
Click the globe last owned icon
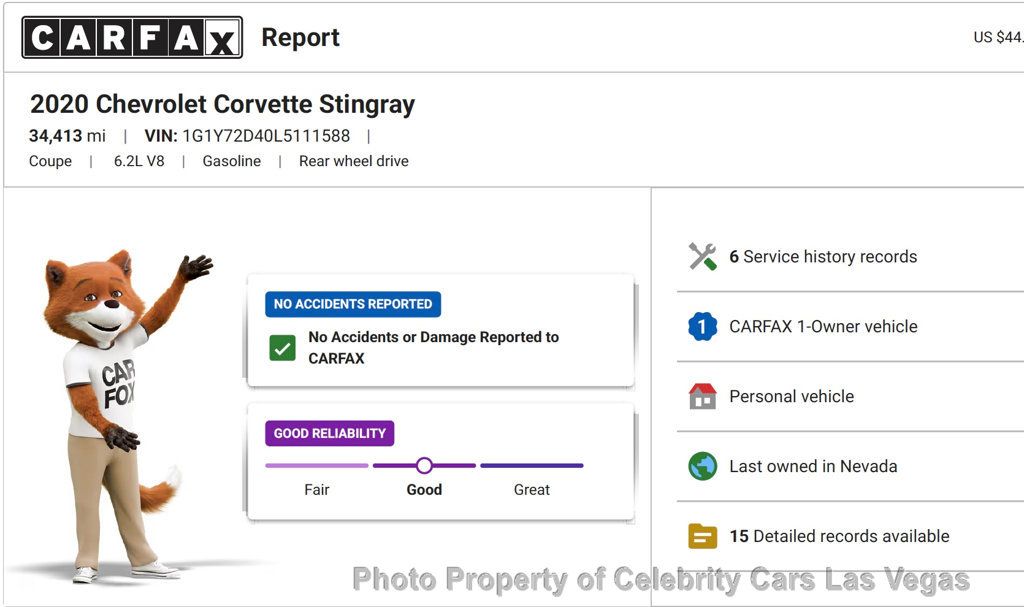pos(703,467)
